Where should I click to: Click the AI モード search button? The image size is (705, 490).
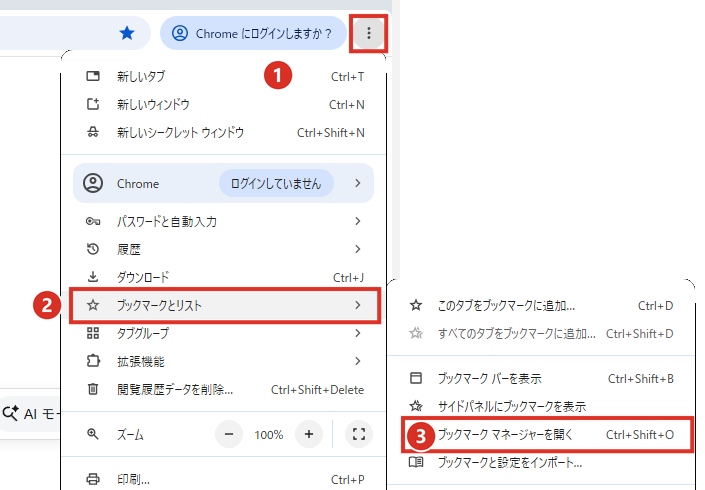pos(30,414)
